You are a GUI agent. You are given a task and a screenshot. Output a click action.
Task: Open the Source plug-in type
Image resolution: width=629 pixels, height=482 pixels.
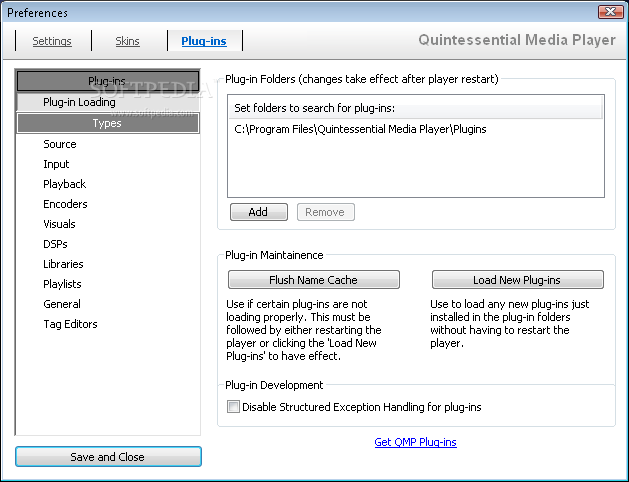tap(60, 144)
